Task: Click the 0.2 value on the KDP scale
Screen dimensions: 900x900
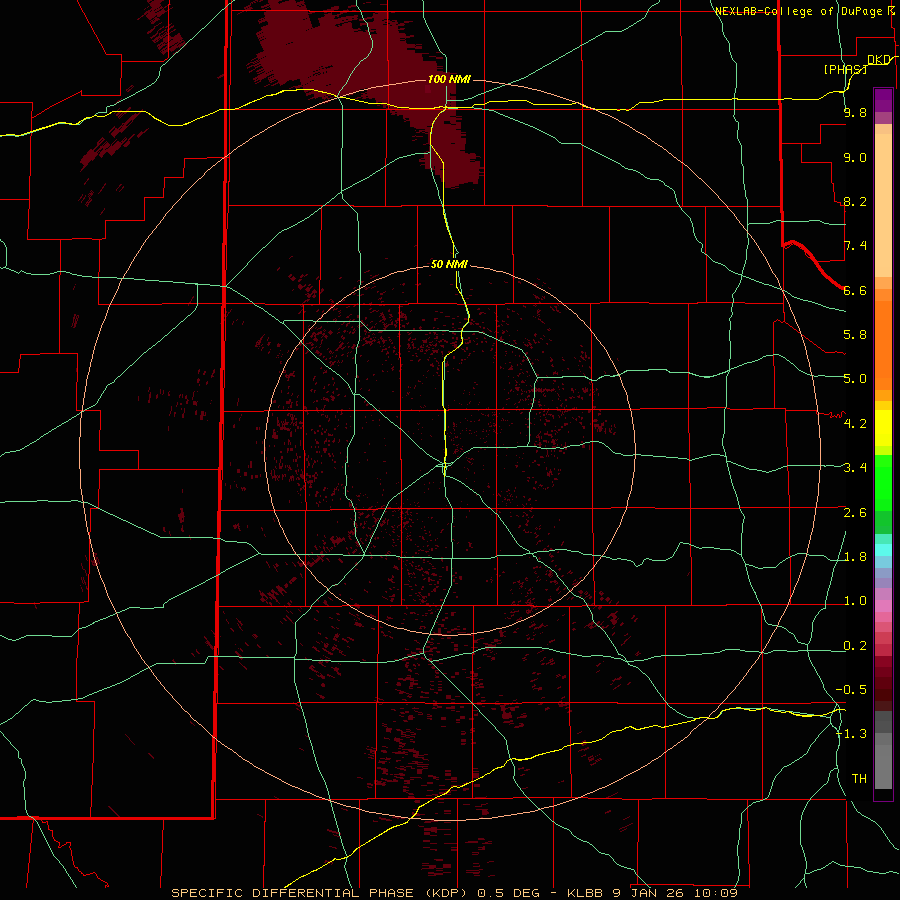Action: tap(855, 646)
